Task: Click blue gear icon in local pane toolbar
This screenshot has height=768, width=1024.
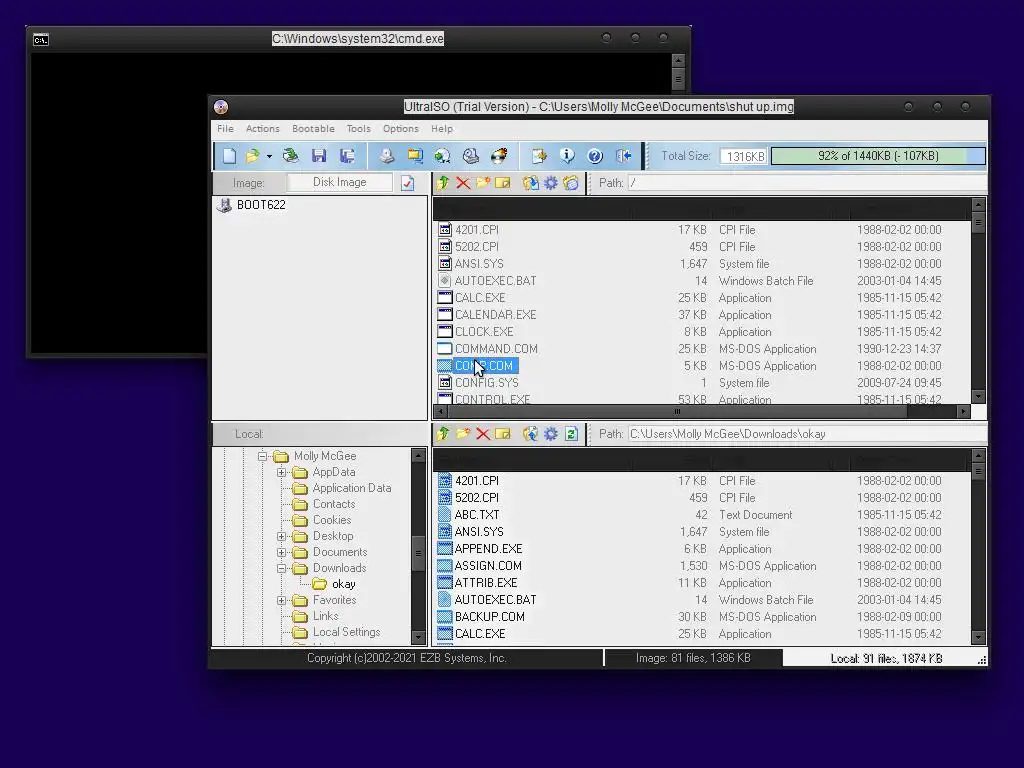Action: (551, 434)
